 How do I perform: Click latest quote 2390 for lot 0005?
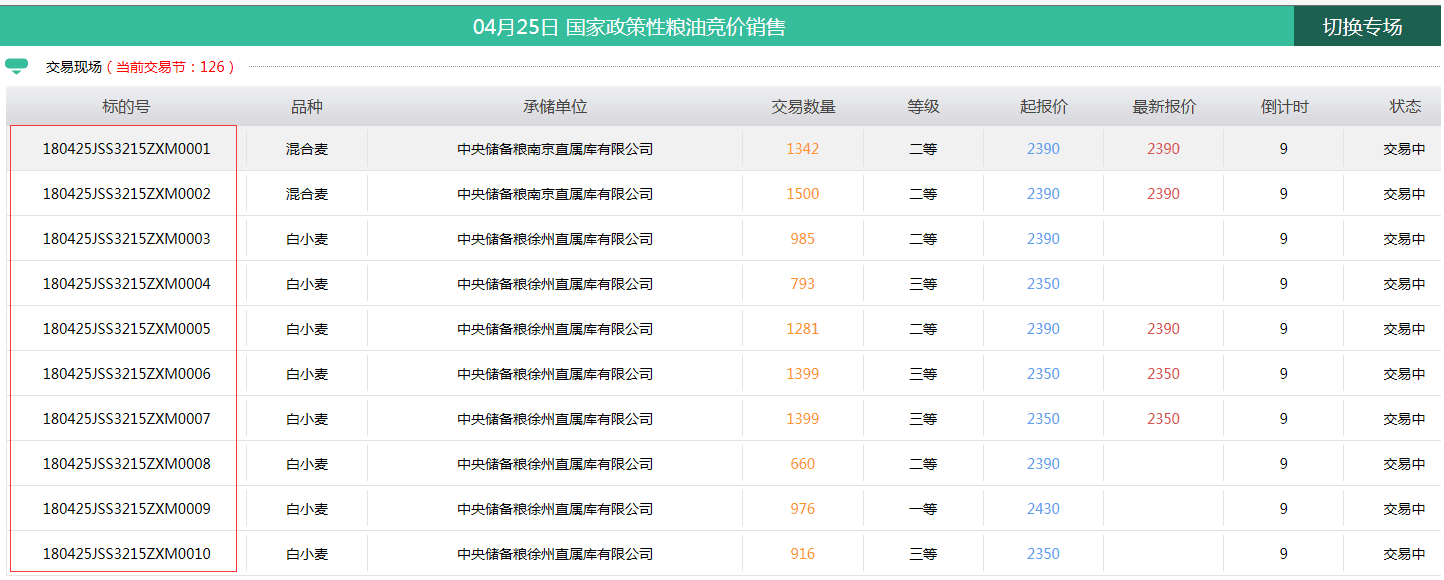tap(1163, 329)
